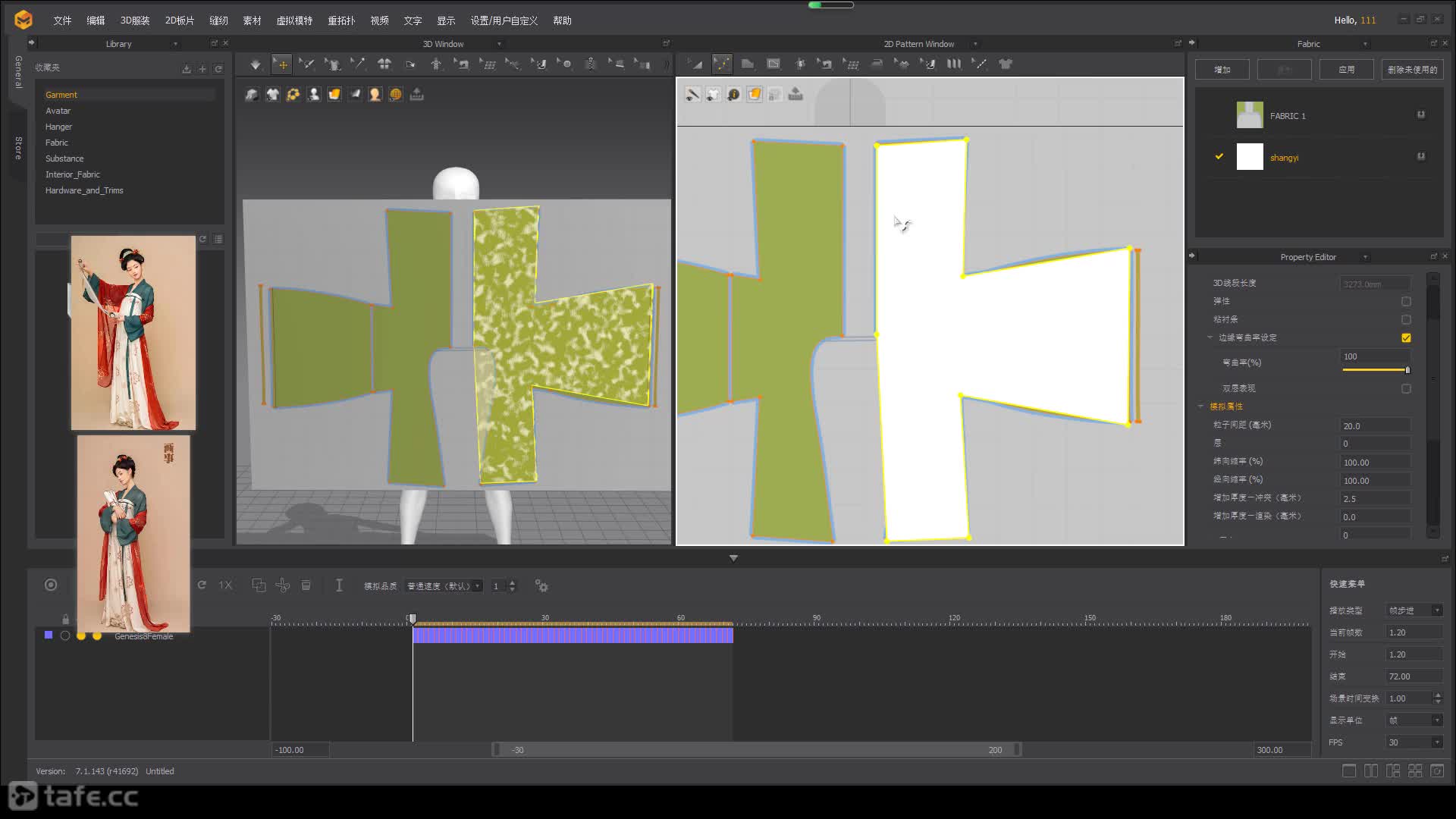Collapse the 边缘弯曲率设定 expander arrow
The width and height of the screenshot is (1456, 819).
tap(1210, 337)
